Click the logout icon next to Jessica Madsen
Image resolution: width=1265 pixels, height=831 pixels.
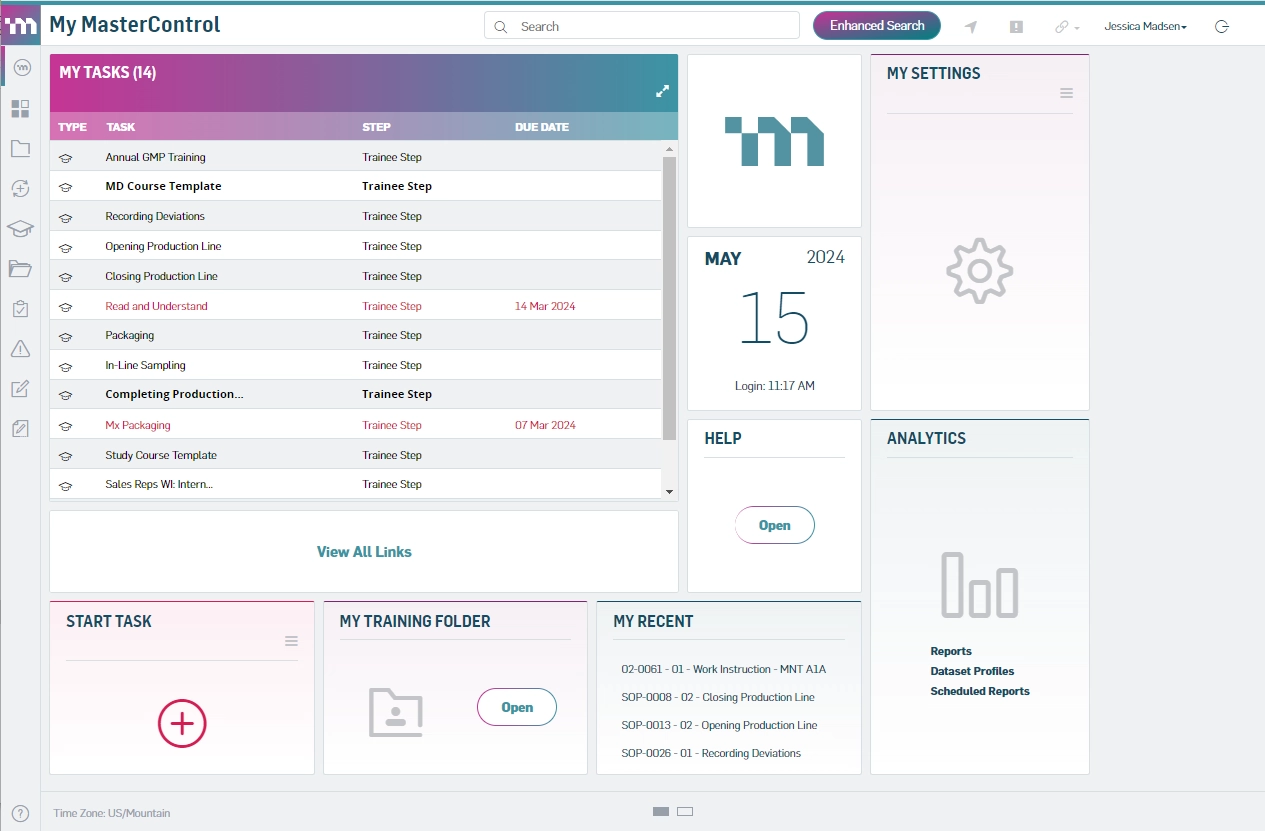[x=1221, y=27]
